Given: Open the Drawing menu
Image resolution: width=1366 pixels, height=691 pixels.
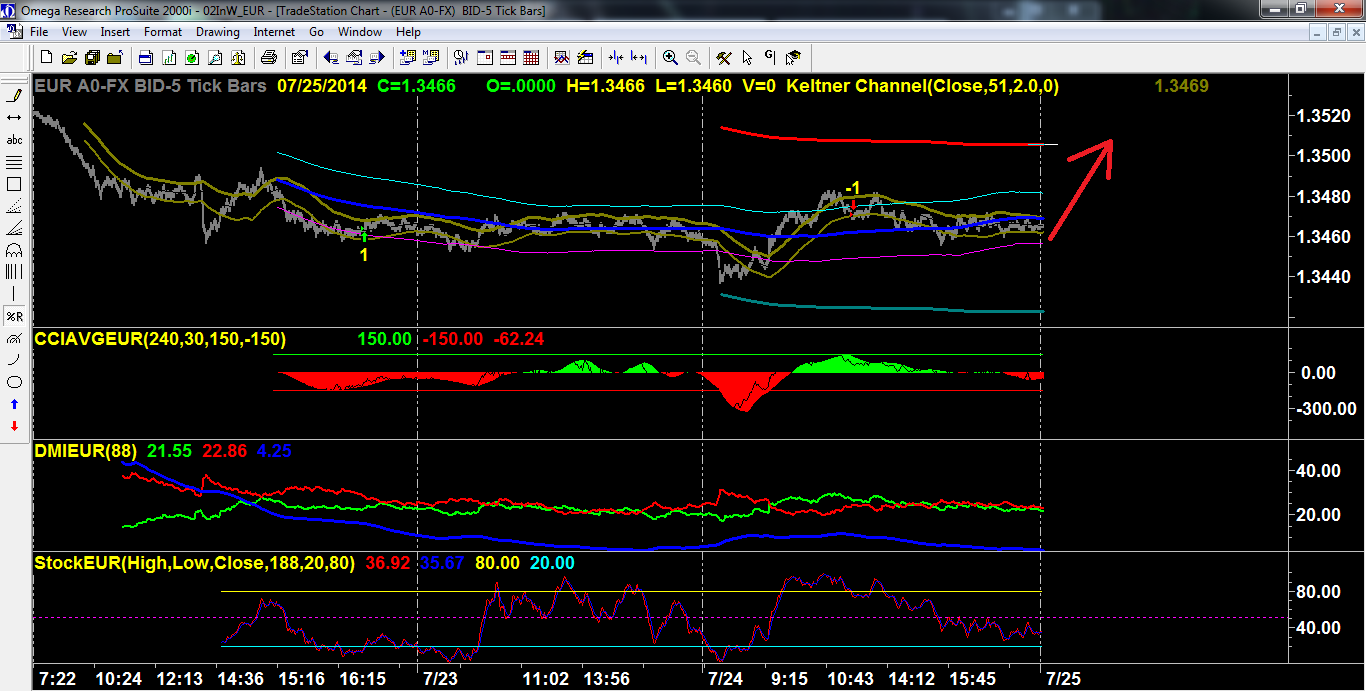Looking at the screenshot, I should [x=217, y=32].
